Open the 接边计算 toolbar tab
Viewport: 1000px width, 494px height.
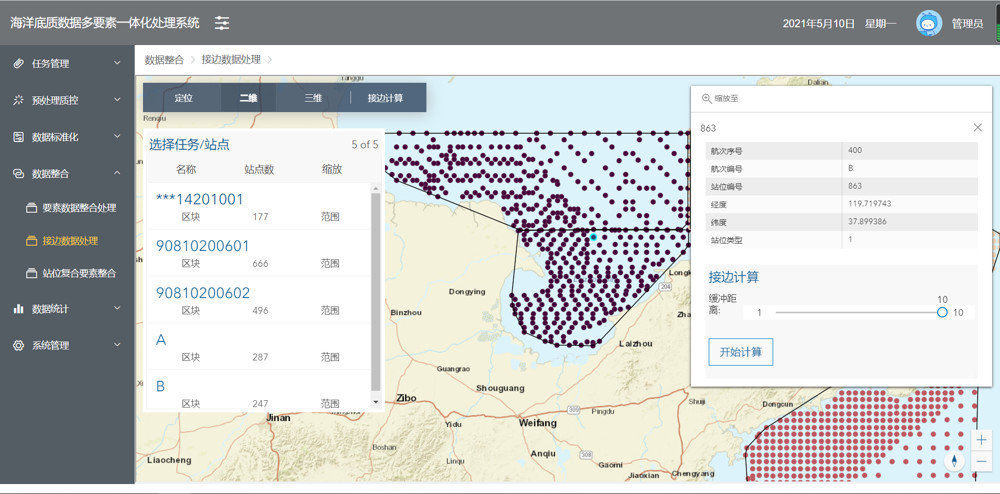click(385, 98)
